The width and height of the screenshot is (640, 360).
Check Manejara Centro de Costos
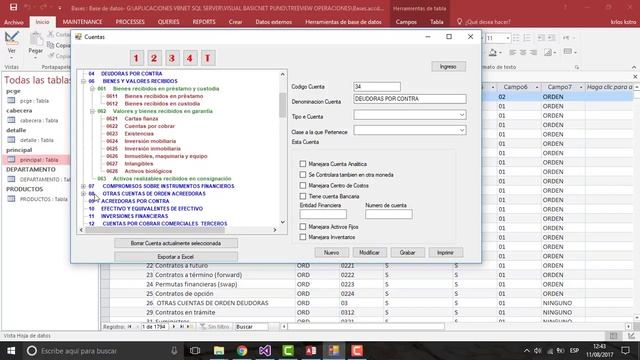tap(303, 185)
